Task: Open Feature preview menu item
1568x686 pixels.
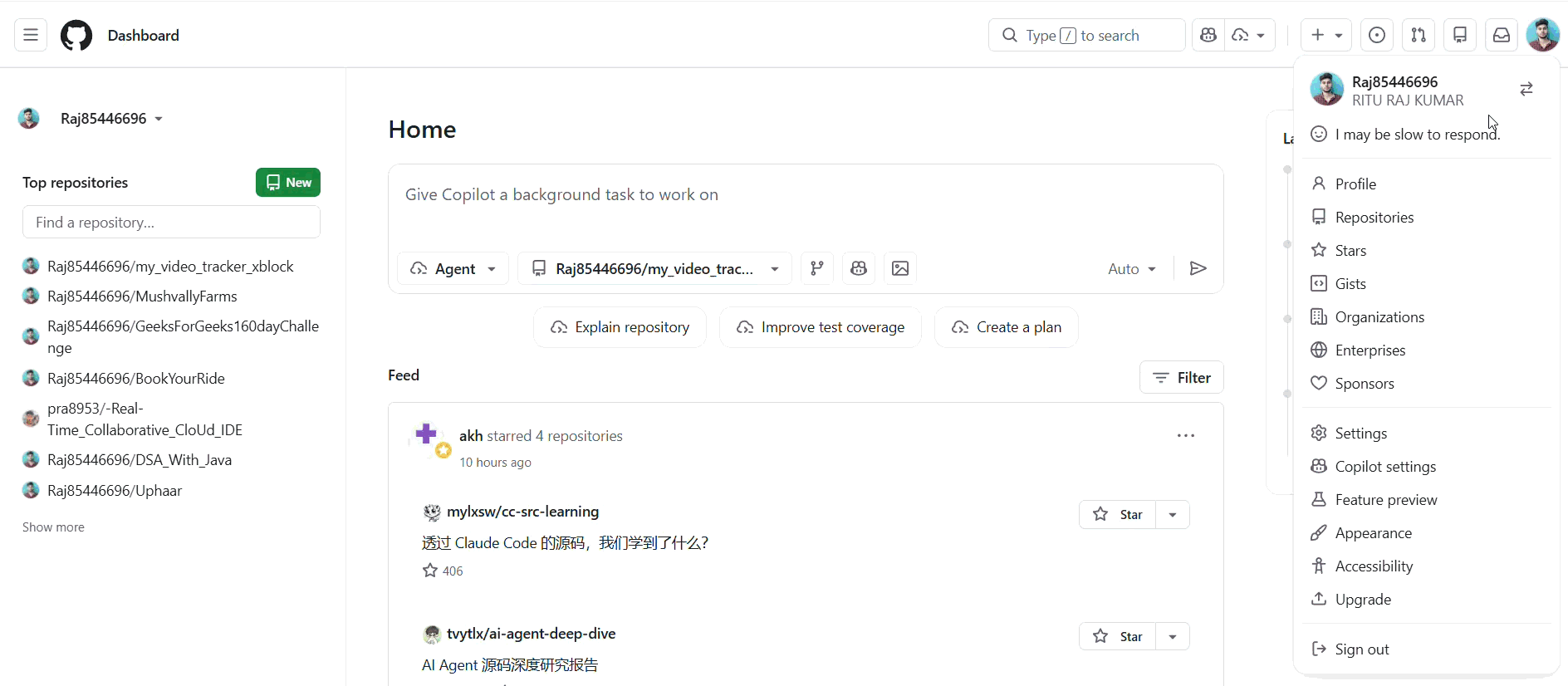Action: 1426,499
